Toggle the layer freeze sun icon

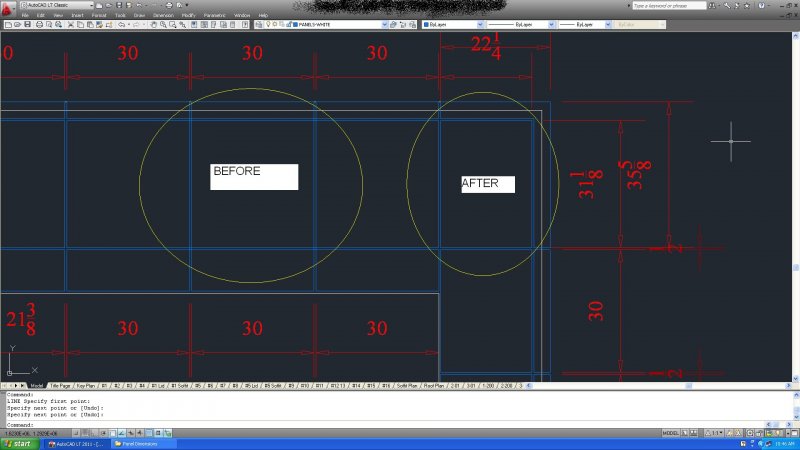275,24
